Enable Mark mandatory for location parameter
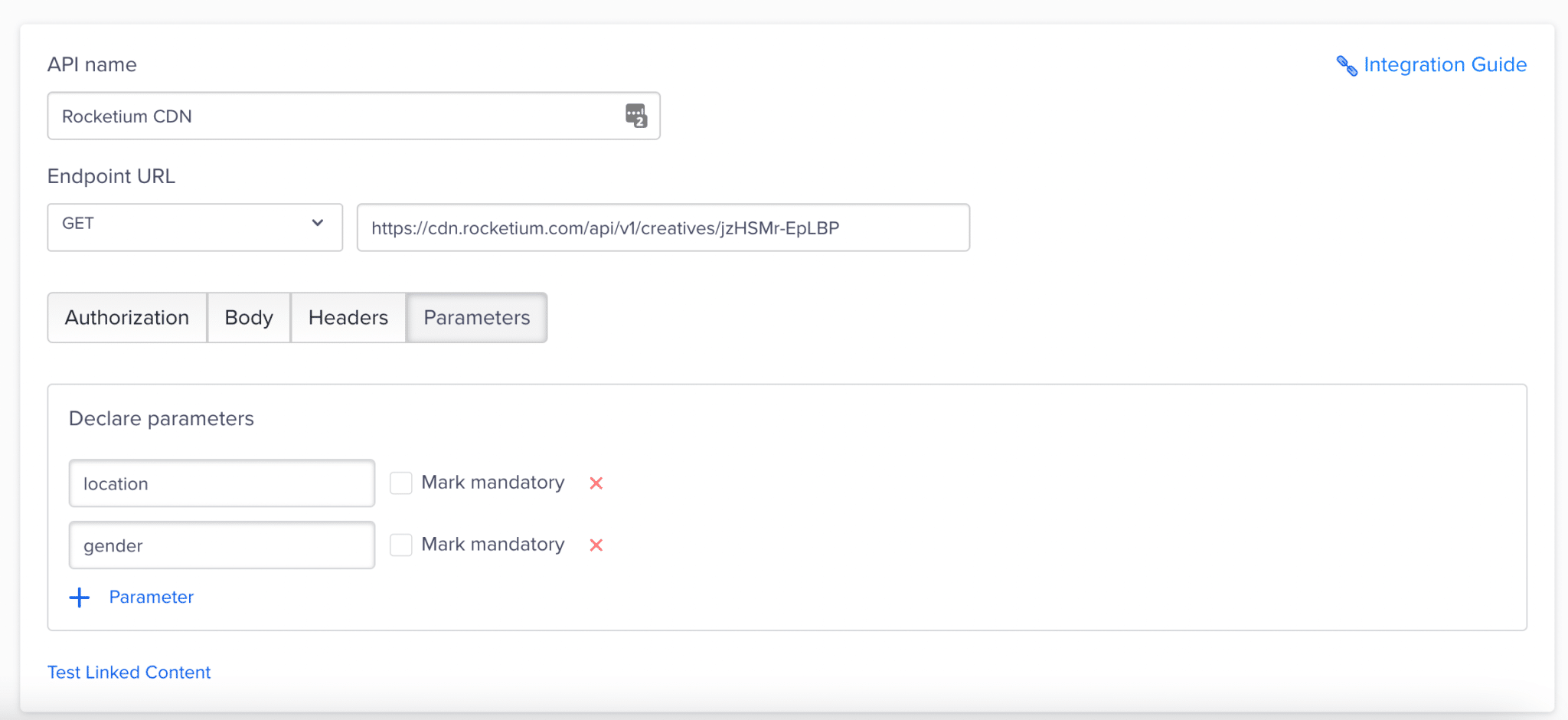 point(400,483)
